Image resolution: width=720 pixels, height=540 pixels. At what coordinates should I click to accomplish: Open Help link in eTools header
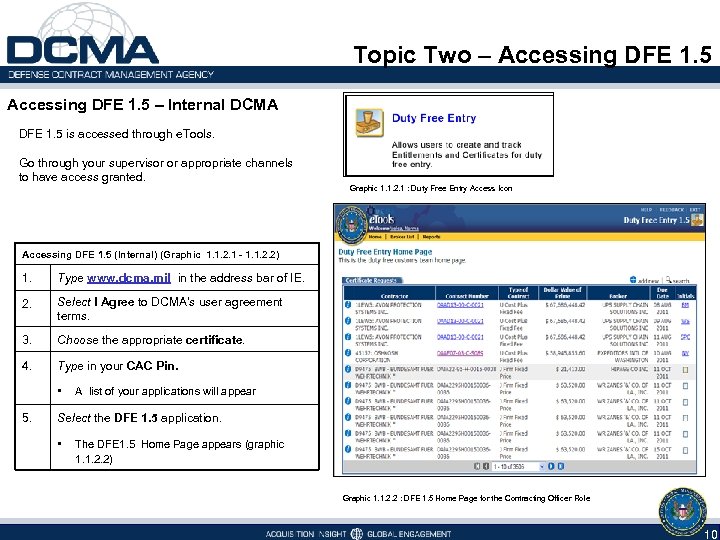[x=646, y=209]
